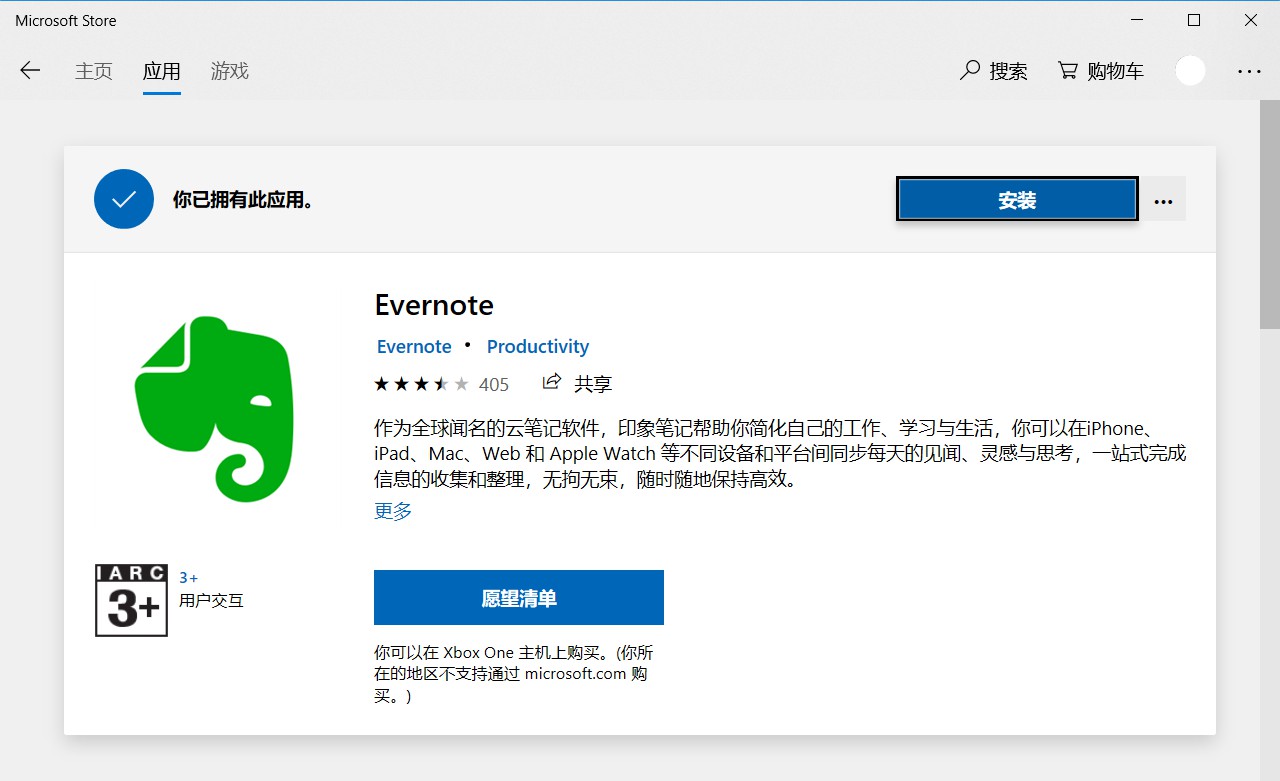Open the Evernote publisher link
This screenshot has height=781, width=1280.
pos(414,346)
